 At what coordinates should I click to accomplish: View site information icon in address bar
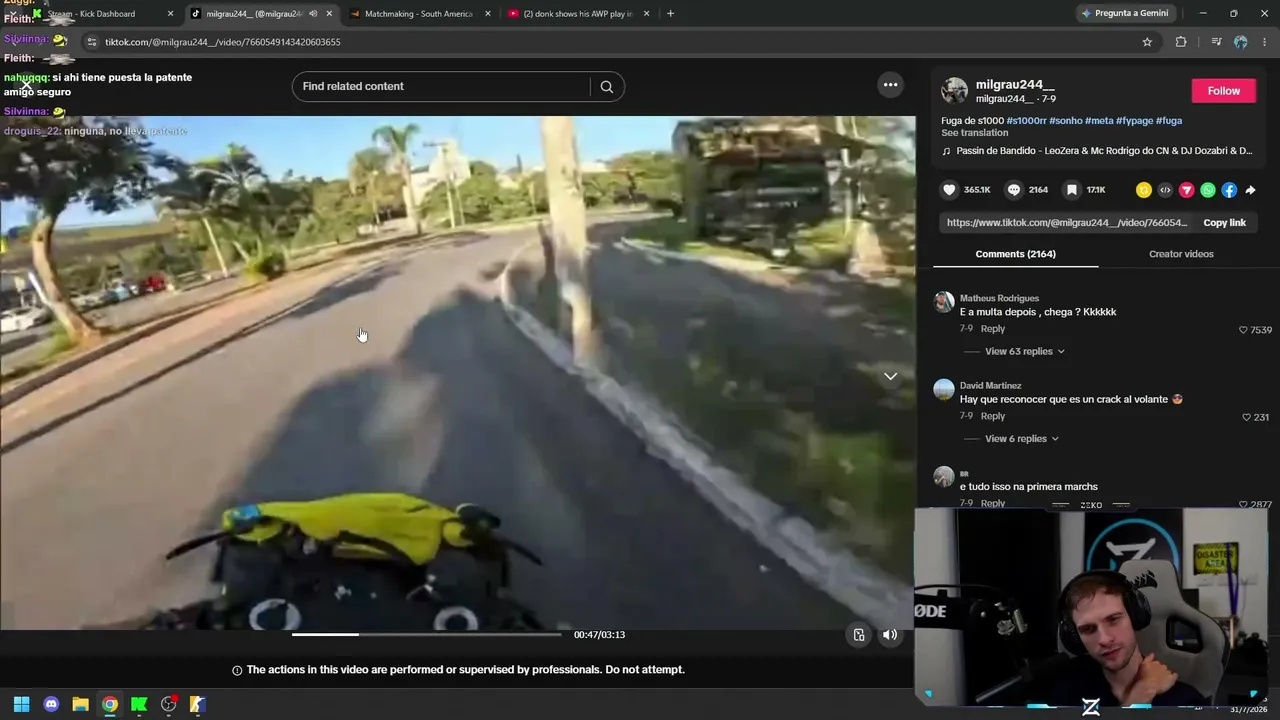91,42
